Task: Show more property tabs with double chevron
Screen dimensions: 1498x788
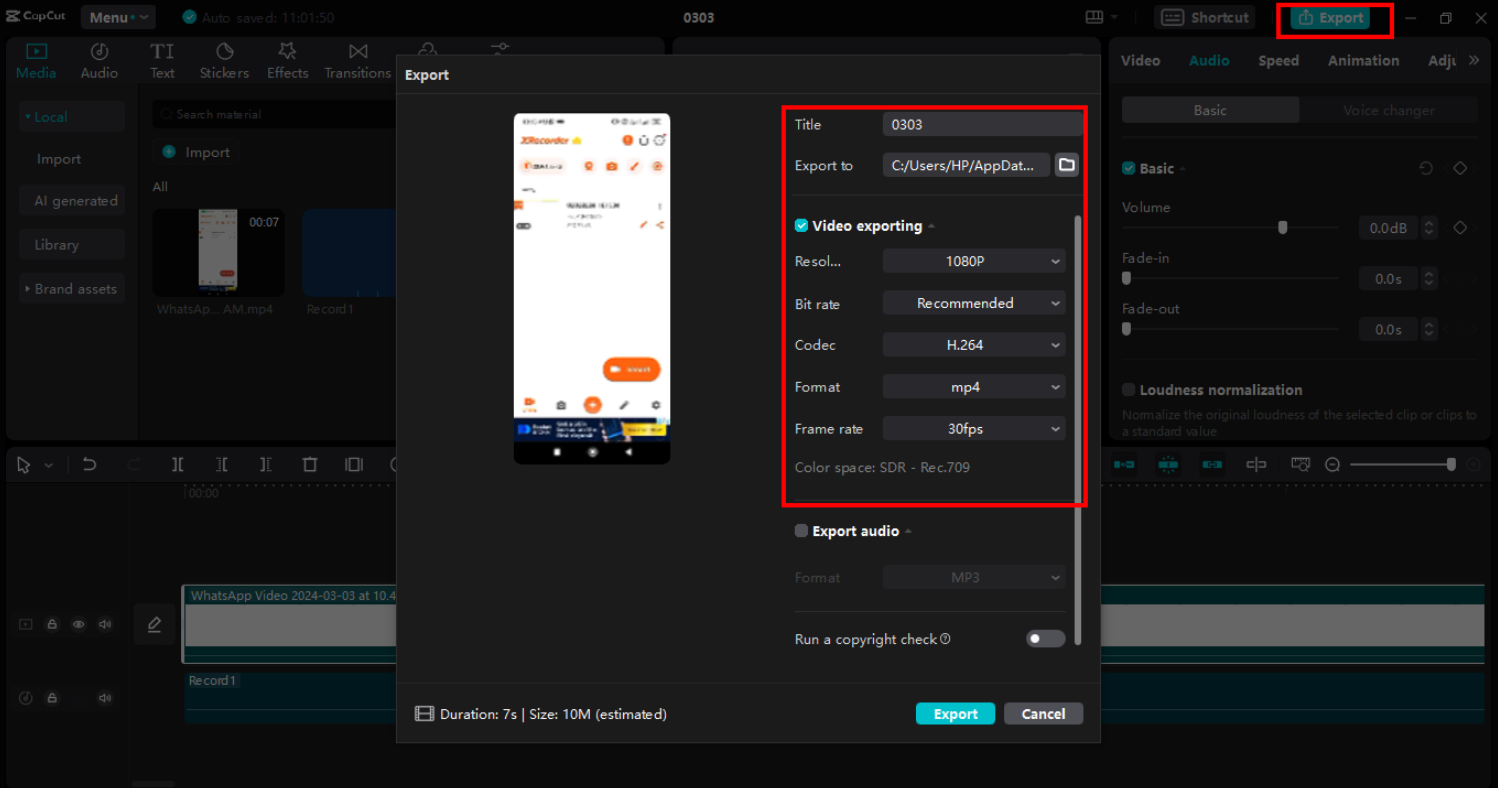Action: tap(1473, 60)
